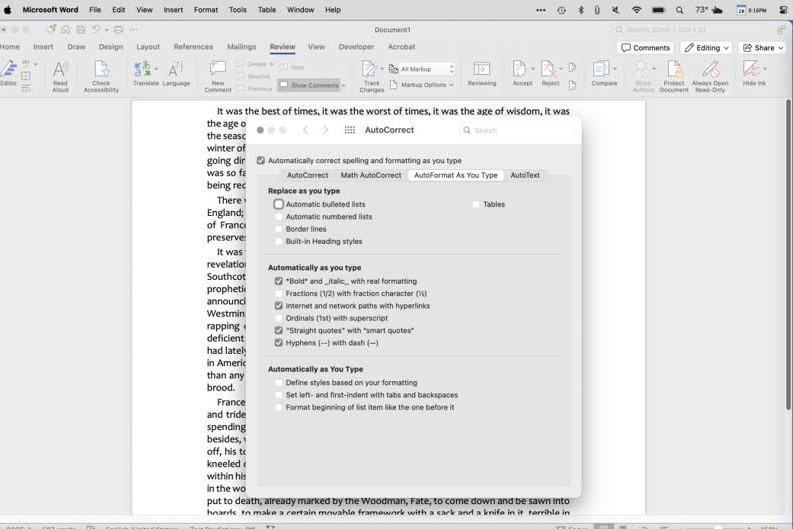Open the Format menu in the menu bar
Screen dimensions: 793x529
pos(206,10)
